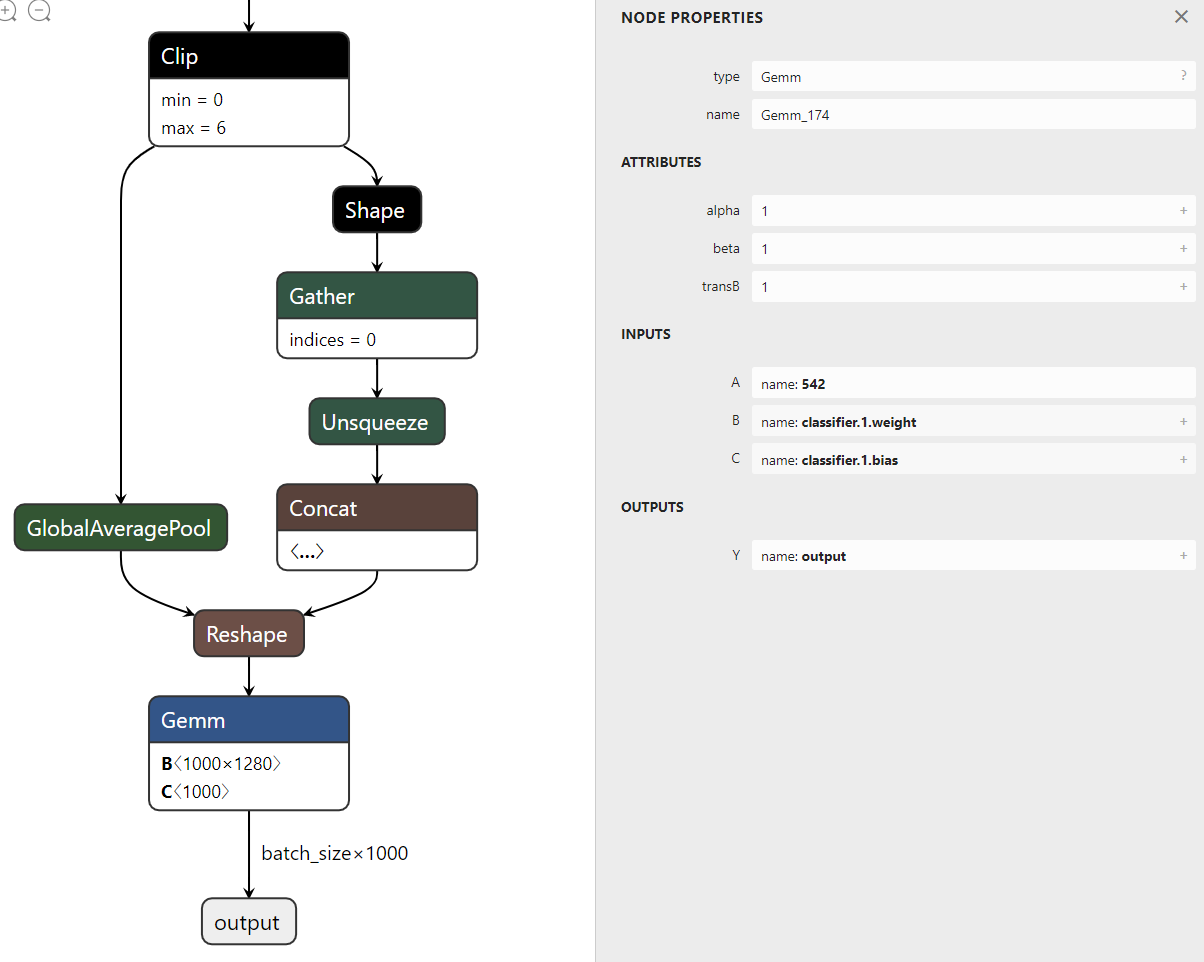Expand the beta attribute details
This screenshot has height=962, width=1204.
pyautogui.click(x=1183, y=248)
